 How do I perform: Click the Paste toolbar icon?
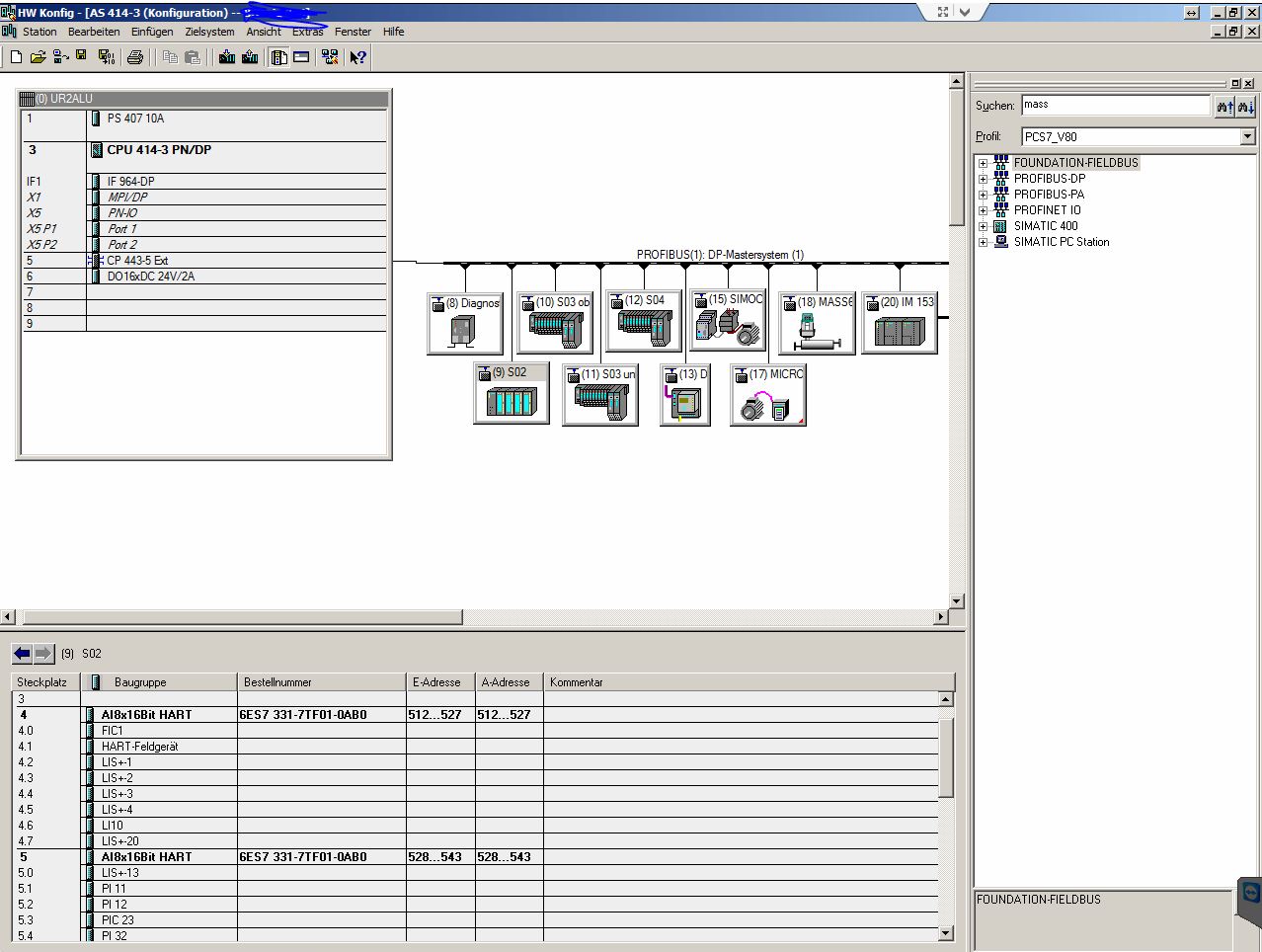193,57
